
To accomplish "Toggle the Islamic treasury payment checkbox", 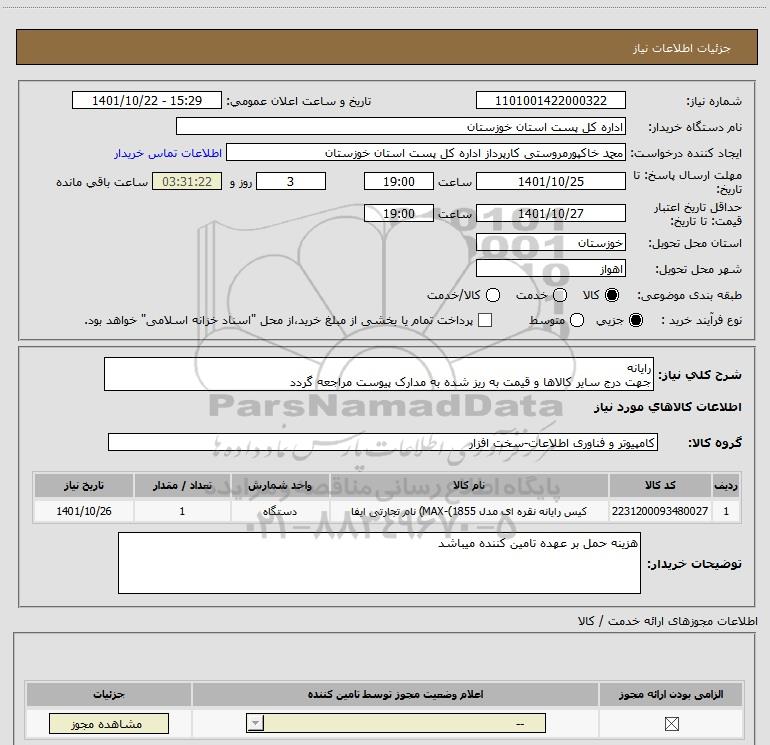I will 485,320.
